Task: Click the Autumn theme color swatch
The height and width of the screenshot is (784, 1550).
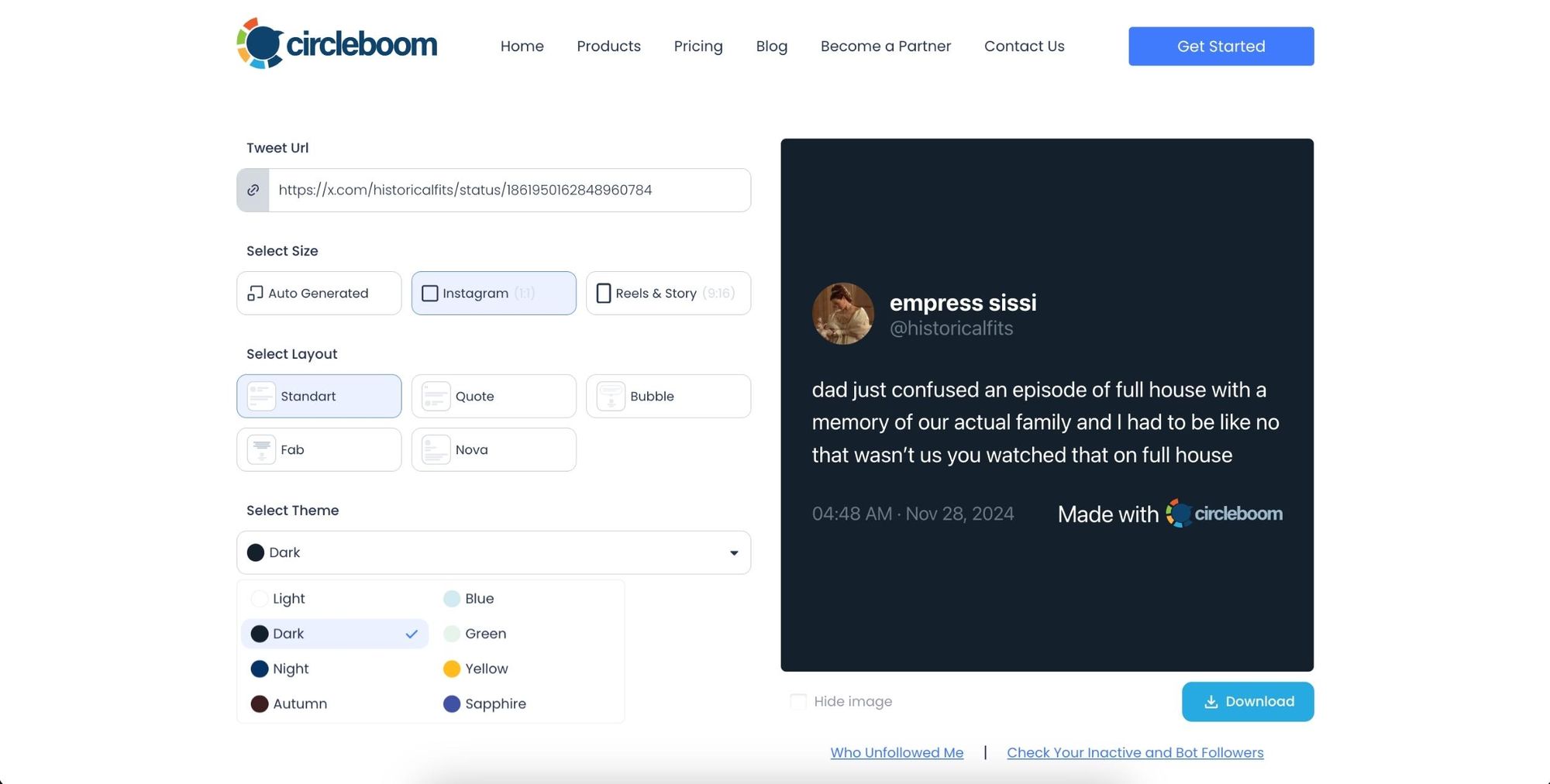Action: (x=260, y=703)
